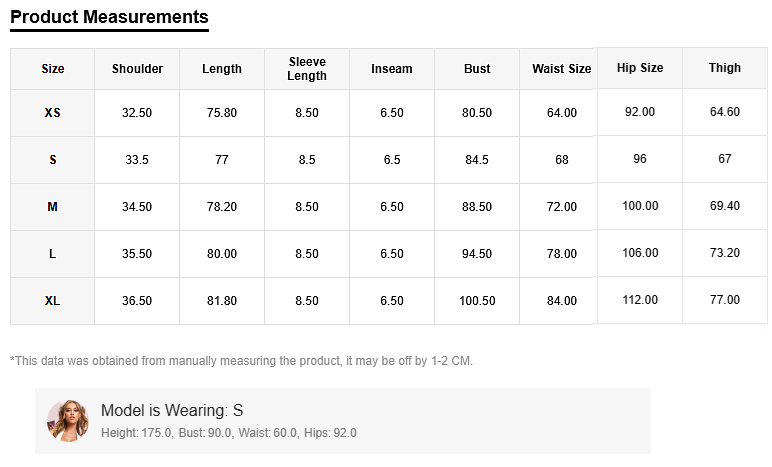Select the Shoulder column header
This screenshot has width=772, height=467.
(x=137, y=69)
